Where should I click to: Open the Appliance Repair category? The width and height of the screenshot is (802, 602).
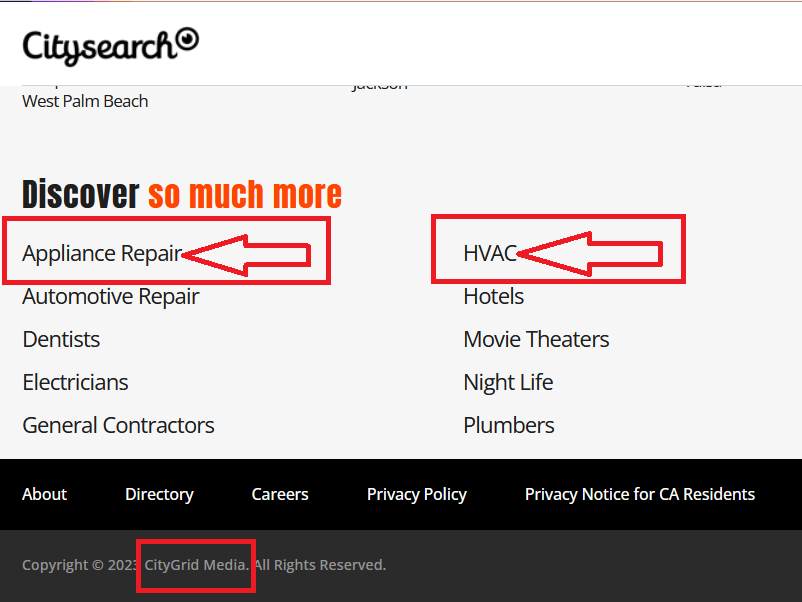point(102,253)
